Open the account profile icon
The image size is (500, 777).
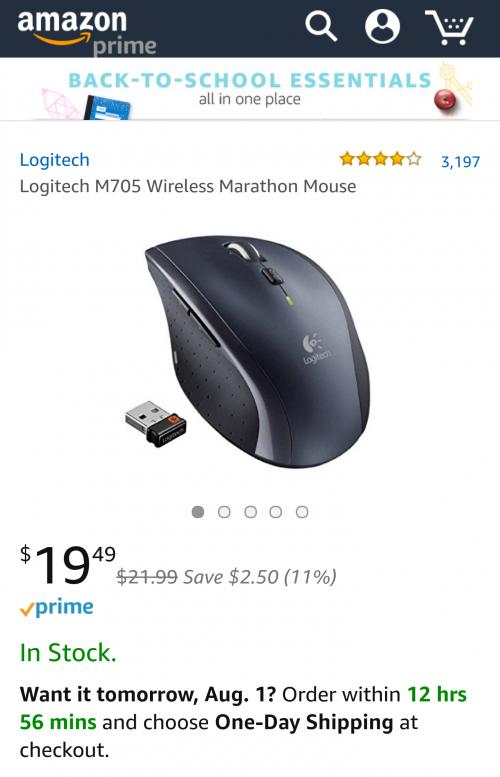pyautogui.click(x=382, y=26)
